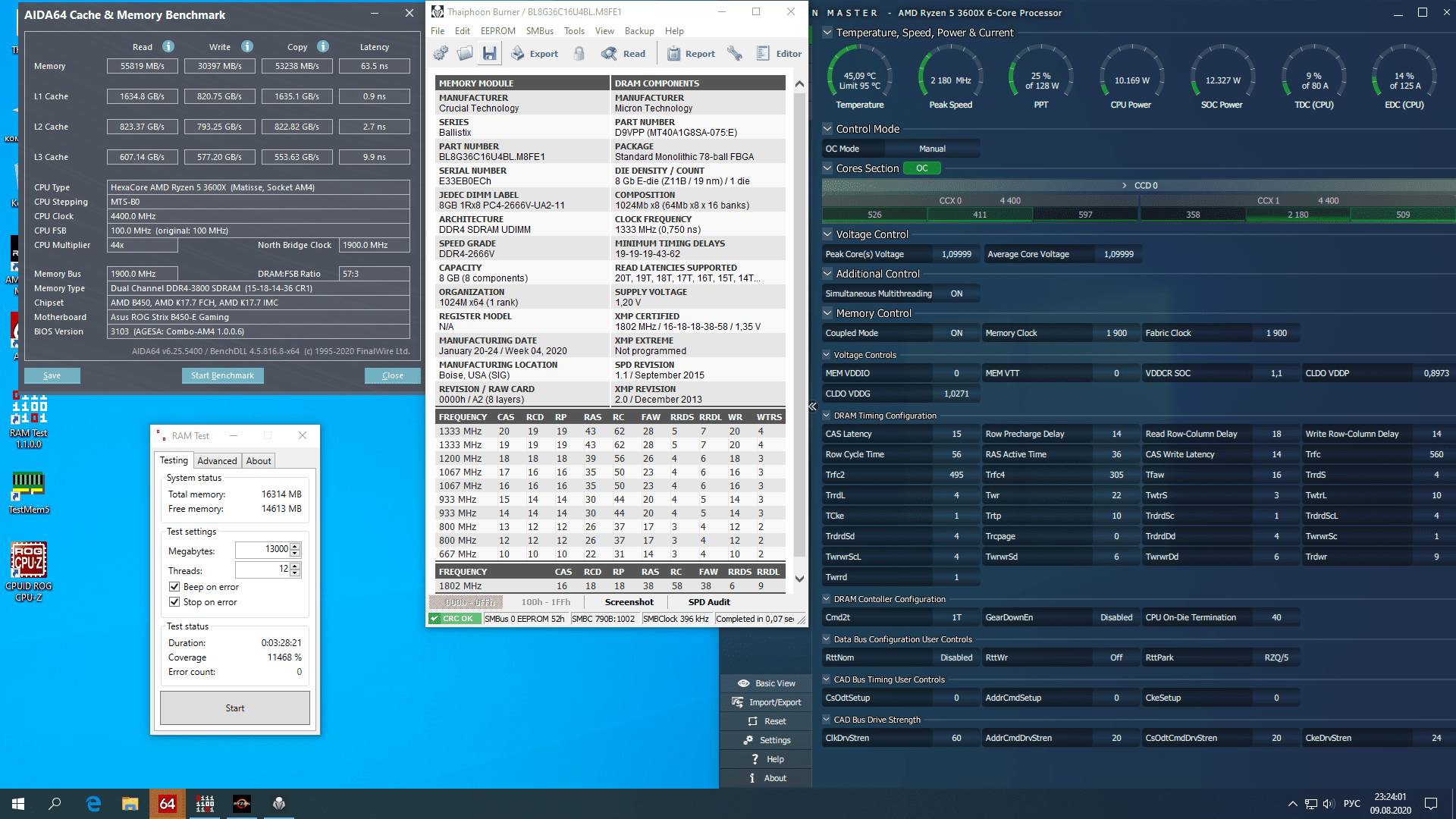Toggle Stop on error checkbox
The image size is (1456, 819).
pyautogui.click(x=174, y=602)
